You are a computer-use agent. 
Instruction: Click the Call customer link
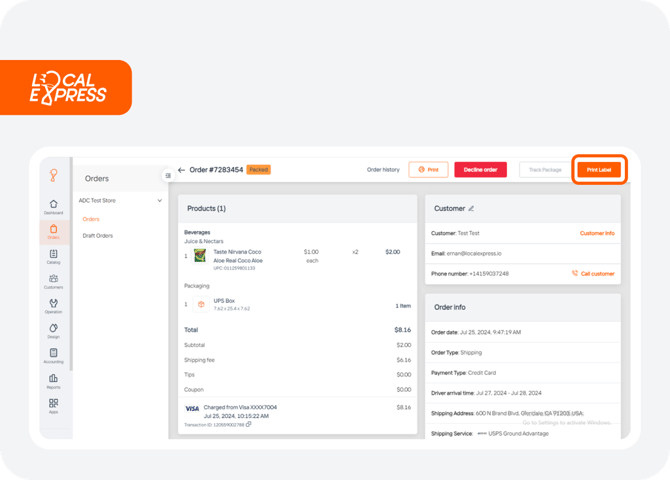point(594,274)
